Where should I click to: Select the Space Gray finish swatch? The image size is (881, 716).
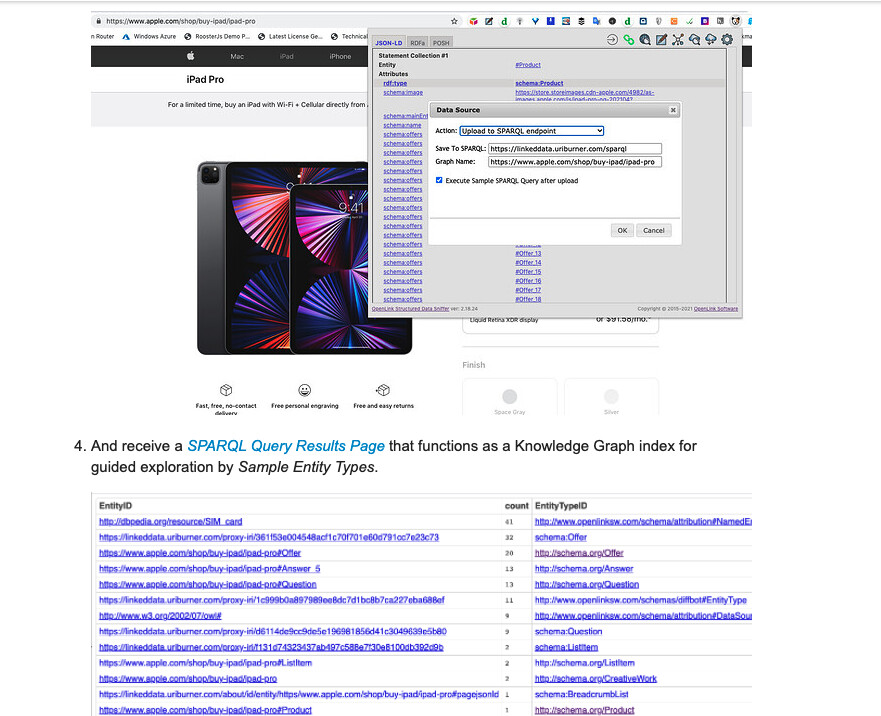(x=510, y=397)
